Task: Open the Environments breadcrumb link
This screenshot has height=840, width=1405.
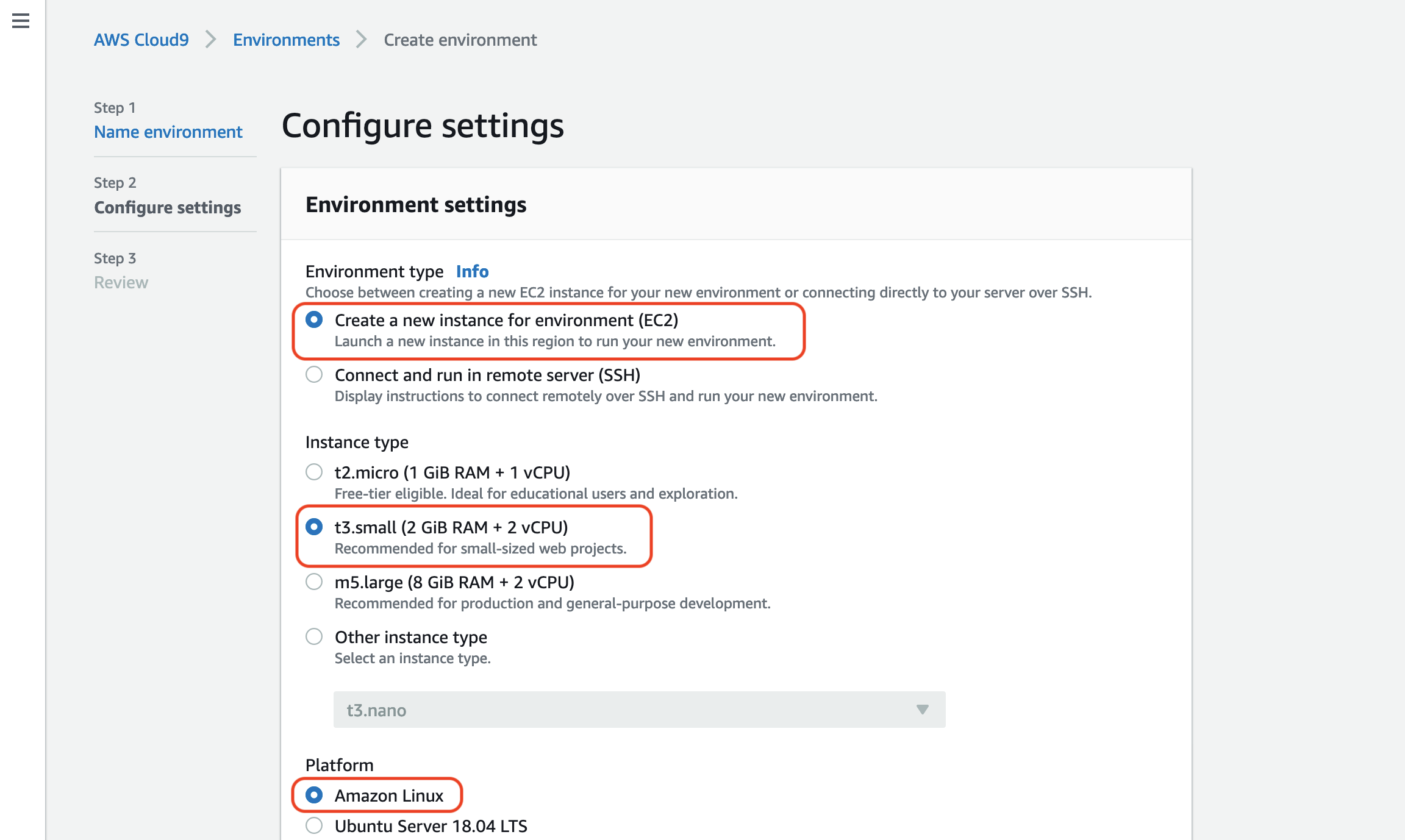Action: 286,40
